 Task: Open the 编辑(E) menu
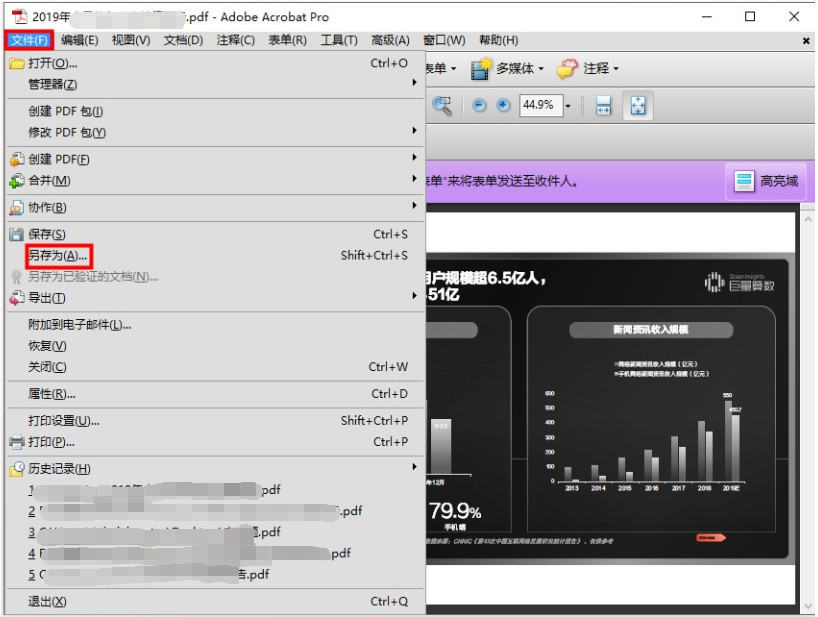[79, 40]
